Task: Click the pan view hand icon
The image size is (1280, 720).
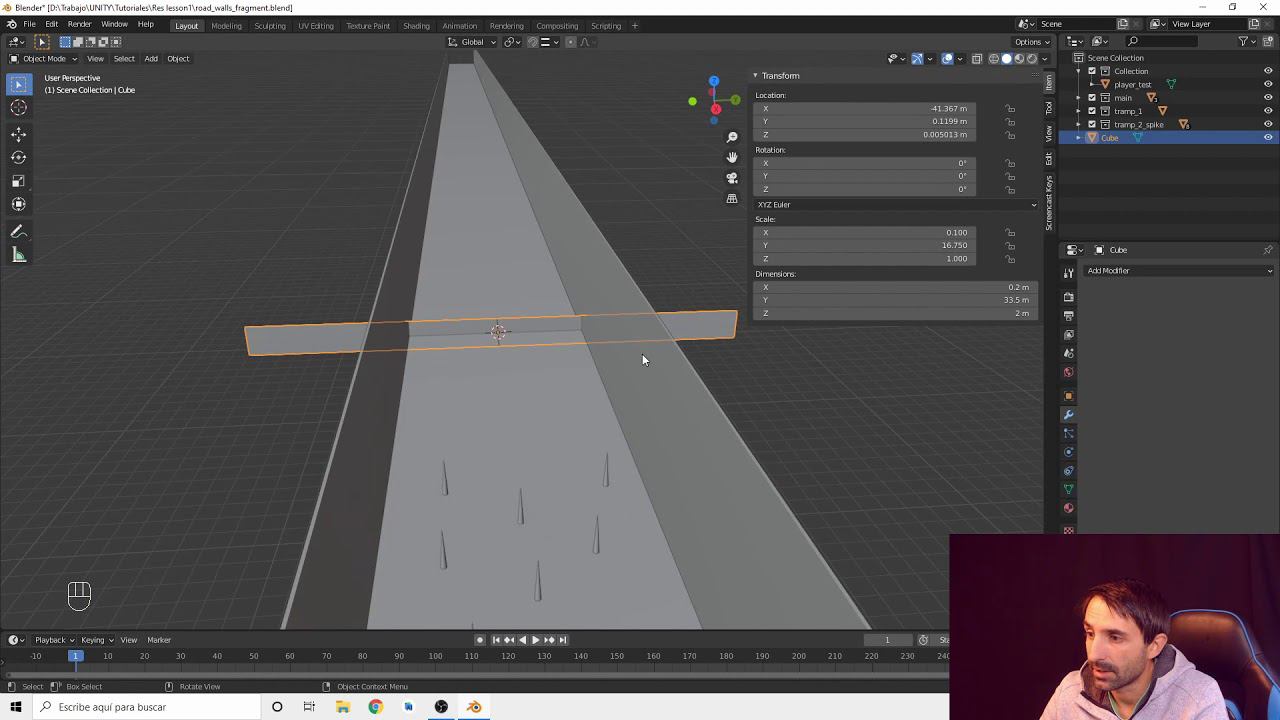Action: coord(732,157)
